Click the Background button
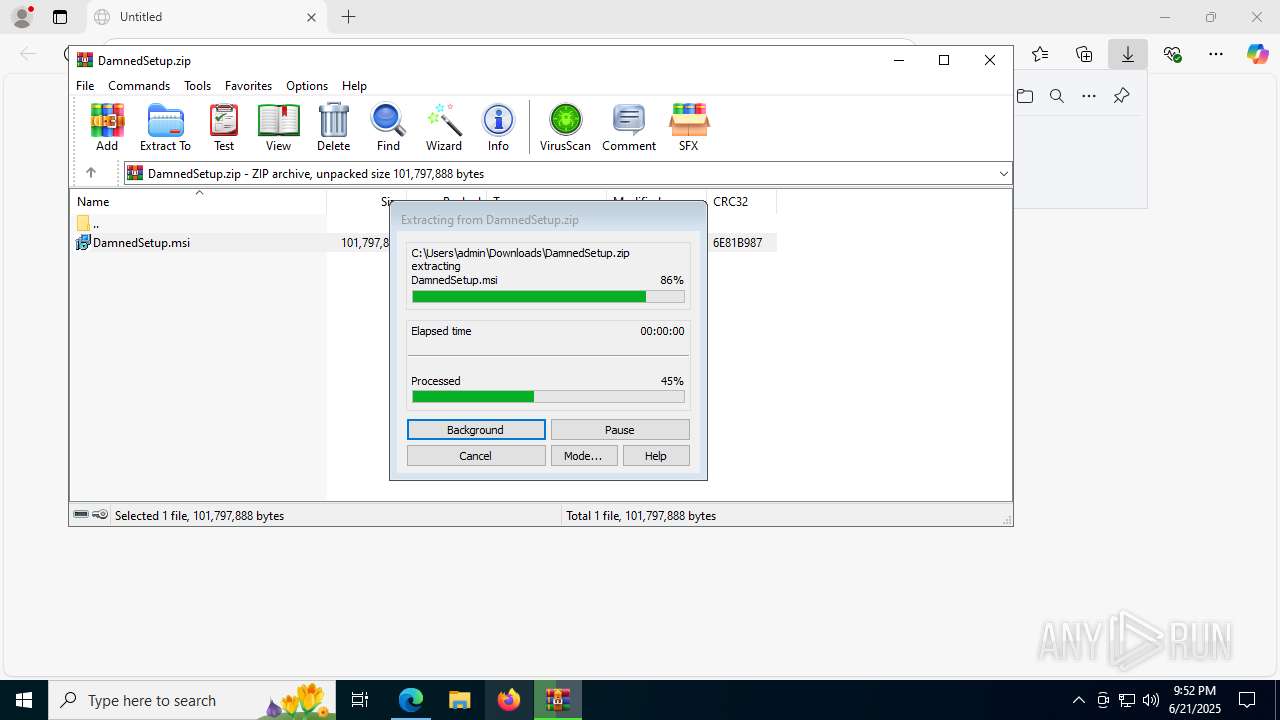This screenshot has width=1280, height=720. (476, 430)
